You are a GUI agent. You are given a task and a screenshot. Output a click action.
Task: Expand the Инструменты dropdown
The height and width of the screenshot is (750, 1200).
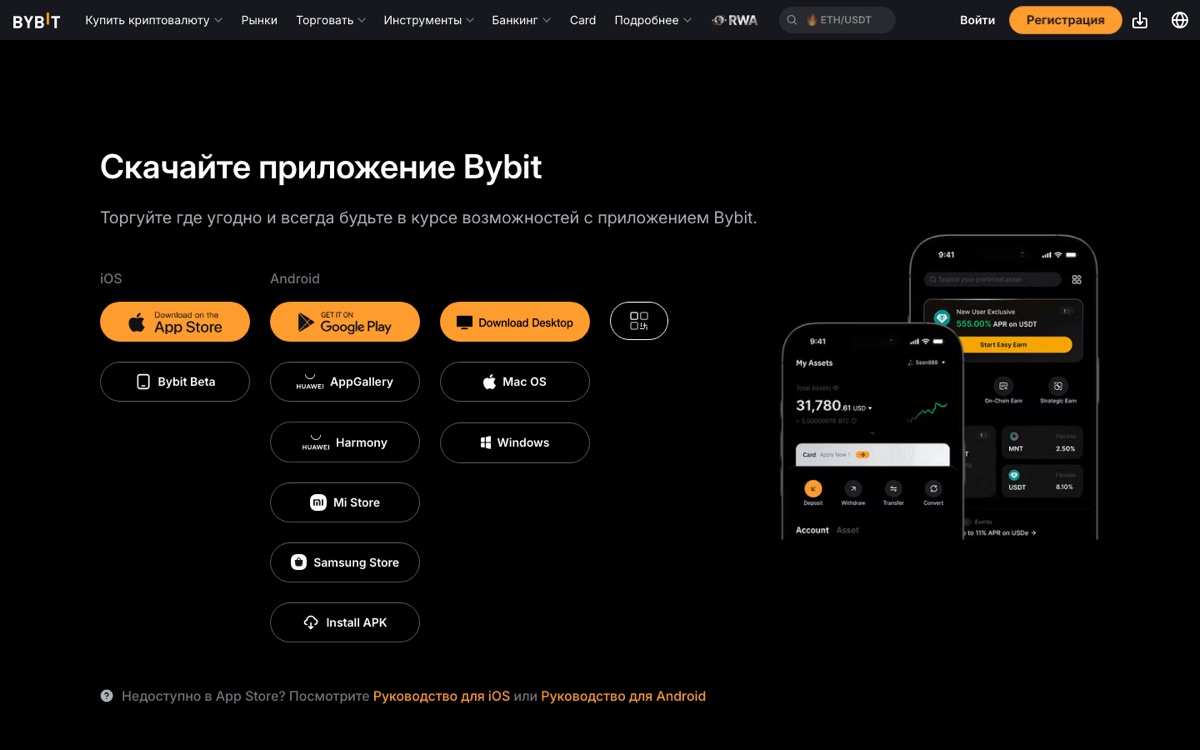(x=429, y=20)
